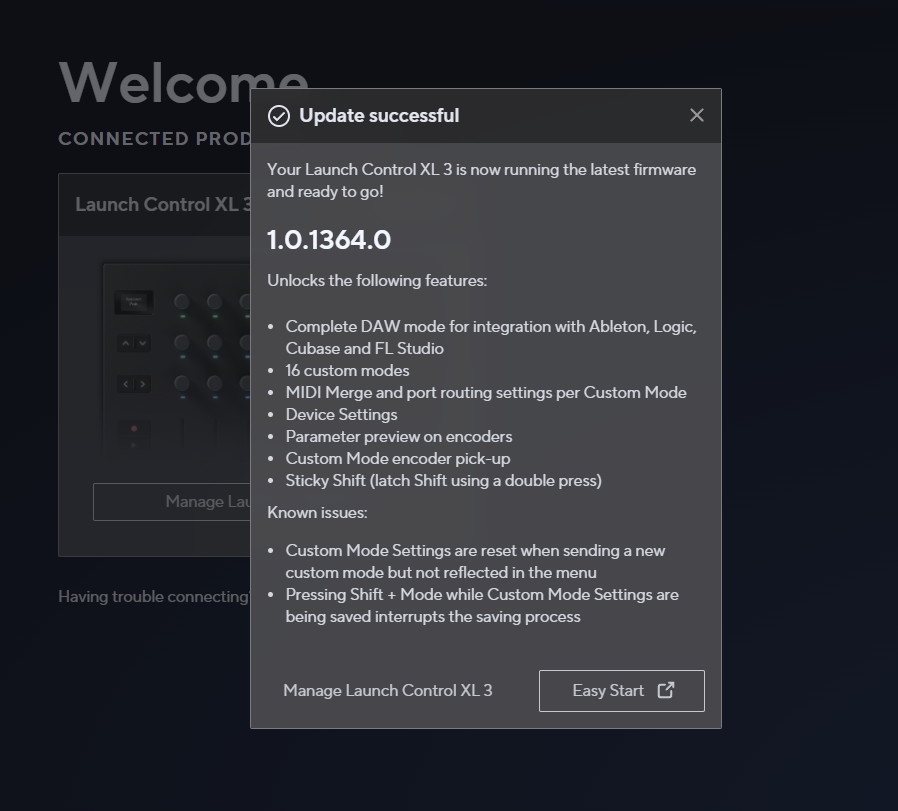Viewport: 898px width, 811px height.
Task: Click the 'Custom Mode Settings are reset' issue
Action: coord(475,561)
